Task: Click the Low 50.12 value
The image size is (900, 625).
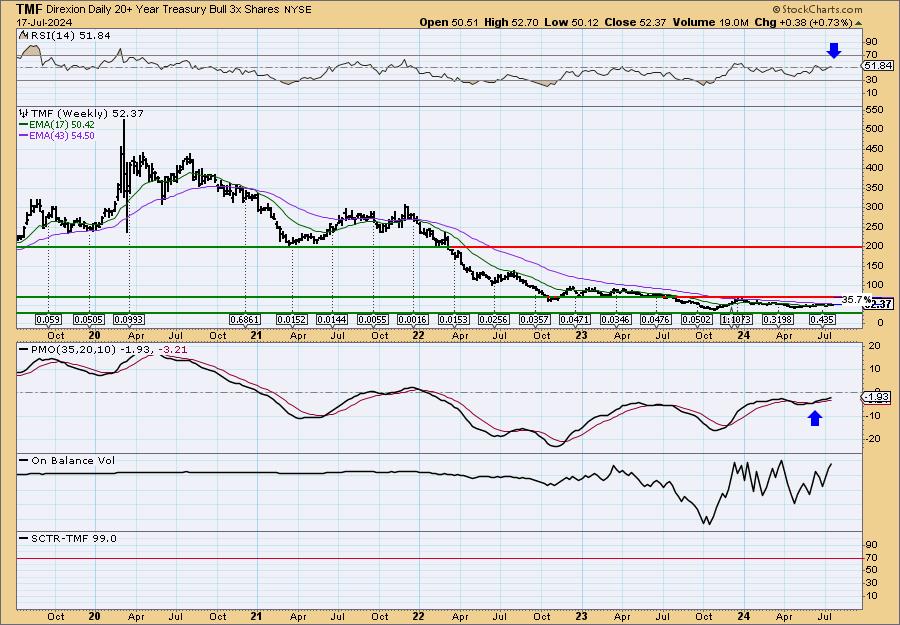Action: click(571, 23)
